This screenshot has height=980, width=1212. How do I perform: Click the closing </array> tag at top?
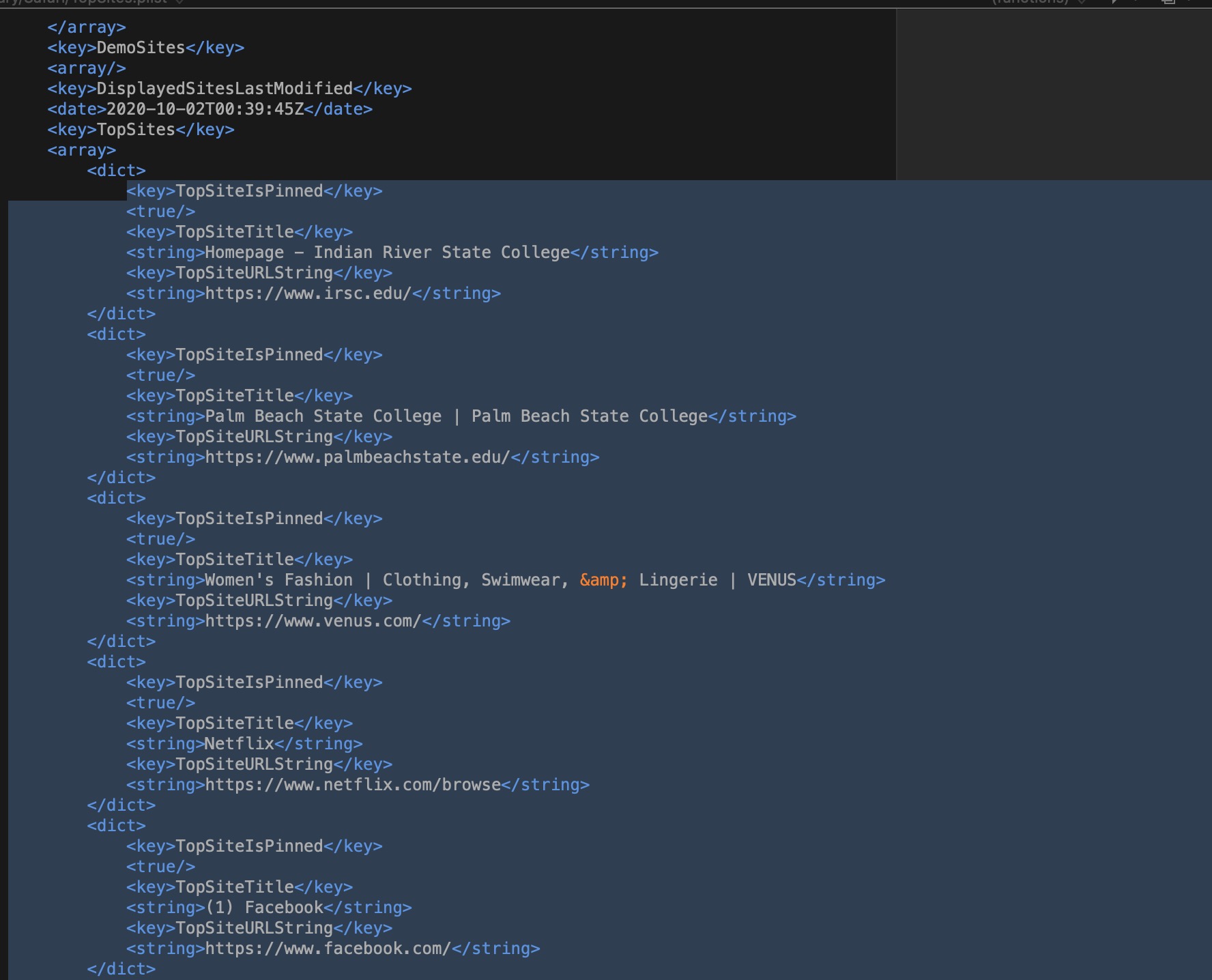(x=87, y=27)
